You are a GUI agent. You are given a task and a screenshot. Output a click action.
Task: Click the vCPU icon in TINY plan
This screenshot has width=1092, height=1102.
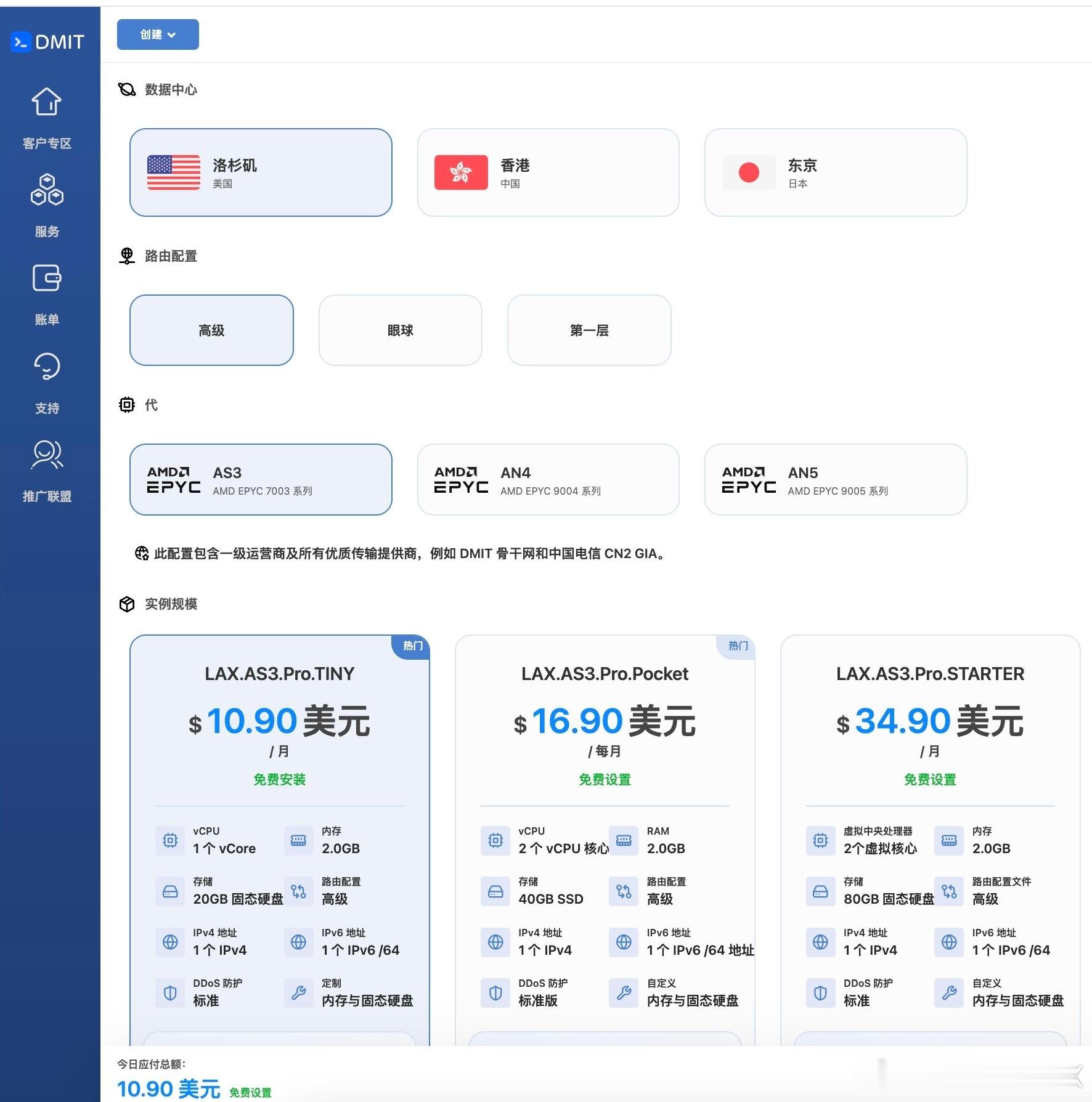click(170, 840)
